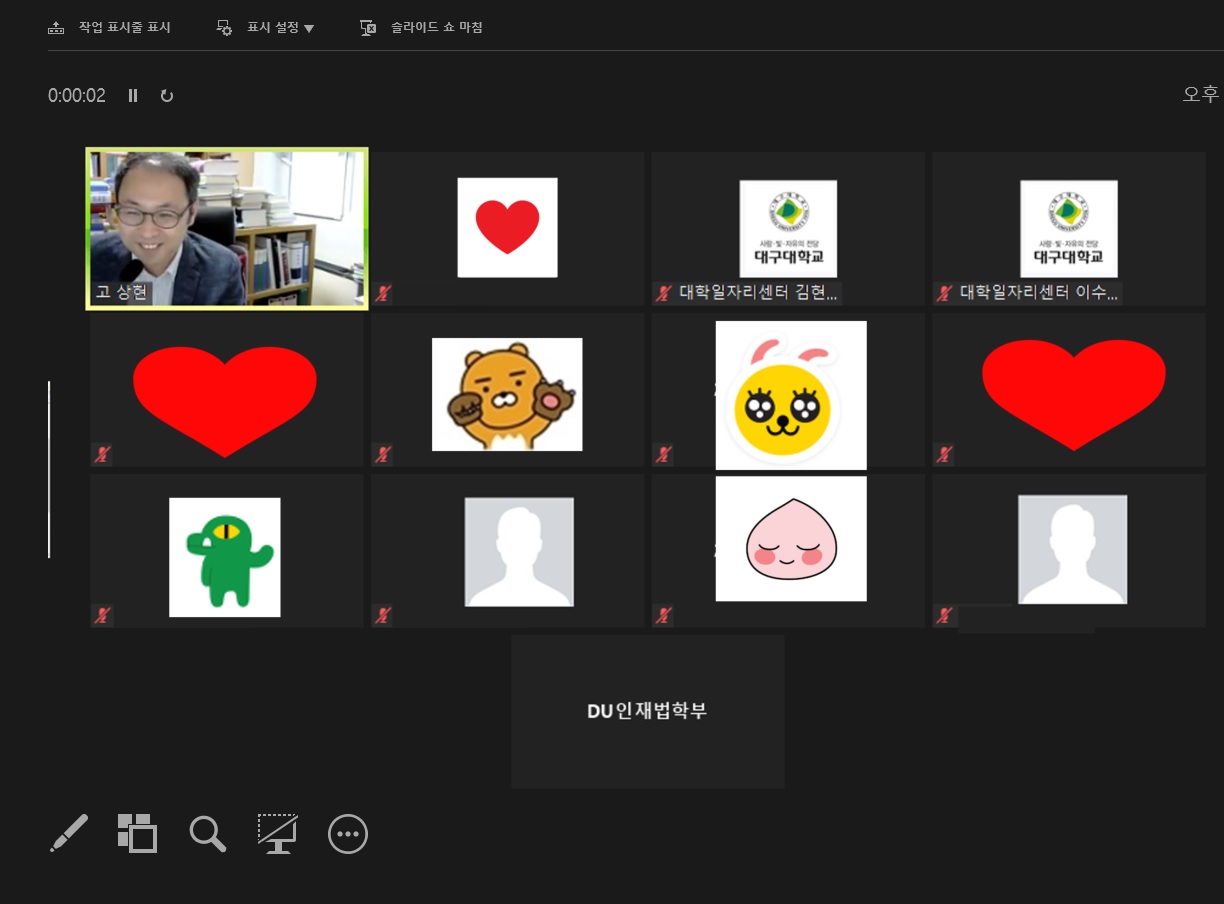Open the pen and laser pointer tools
This screenshot has width=1224, height=904.
click(x=69, y=833)
